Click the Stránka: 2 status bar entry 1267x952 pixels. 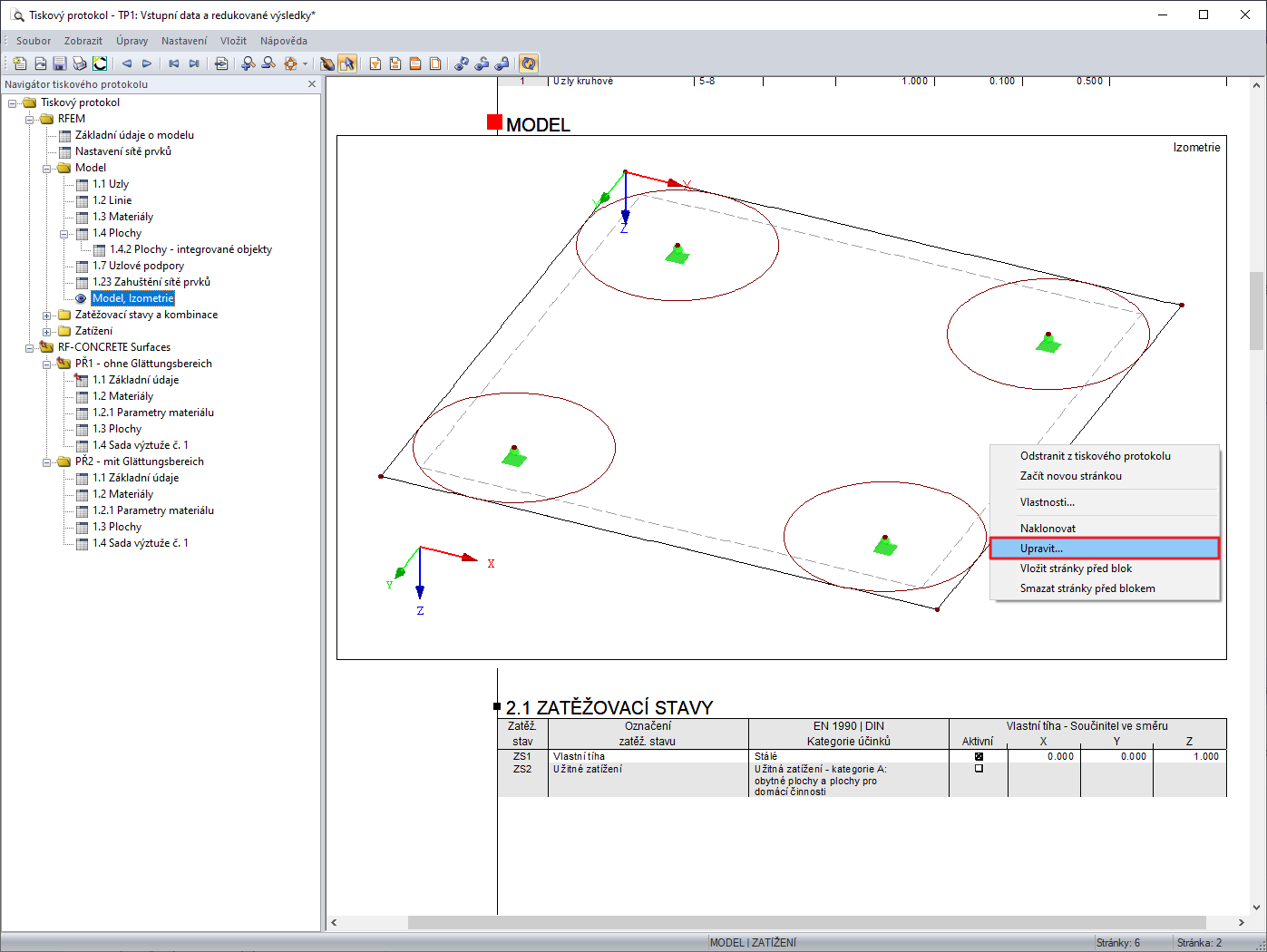1199,943
